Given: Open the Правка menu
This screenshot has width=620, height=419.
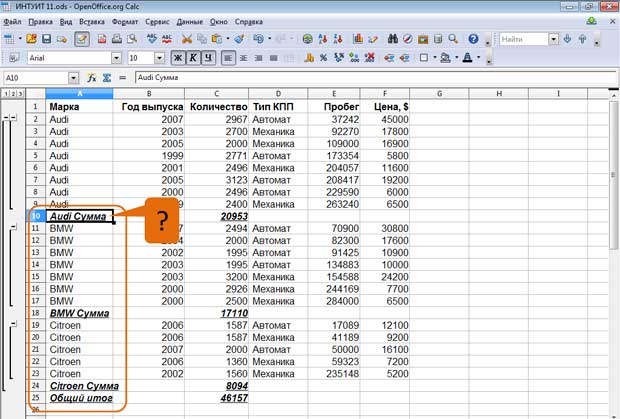Looking at the screenshot, I should point(40,22).
